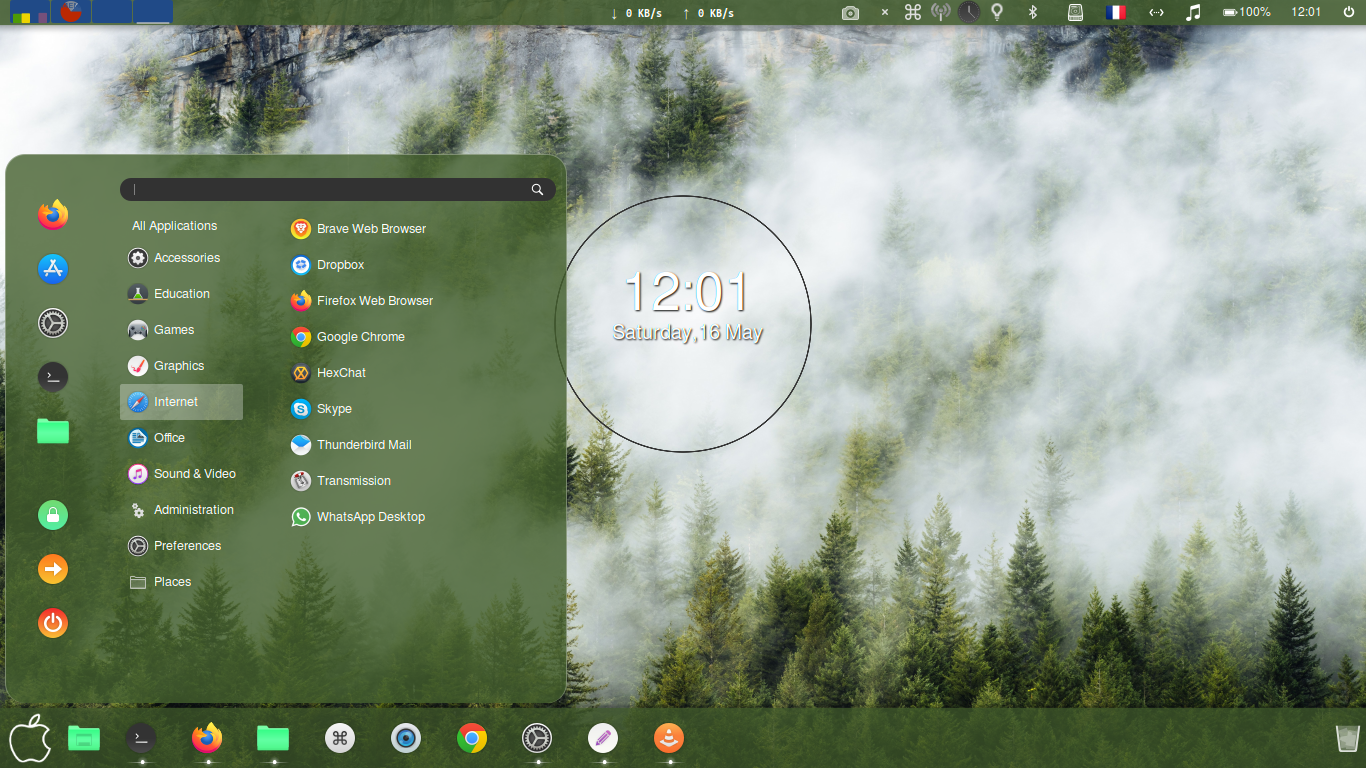Open Terminal in the bottom dock

141,739
